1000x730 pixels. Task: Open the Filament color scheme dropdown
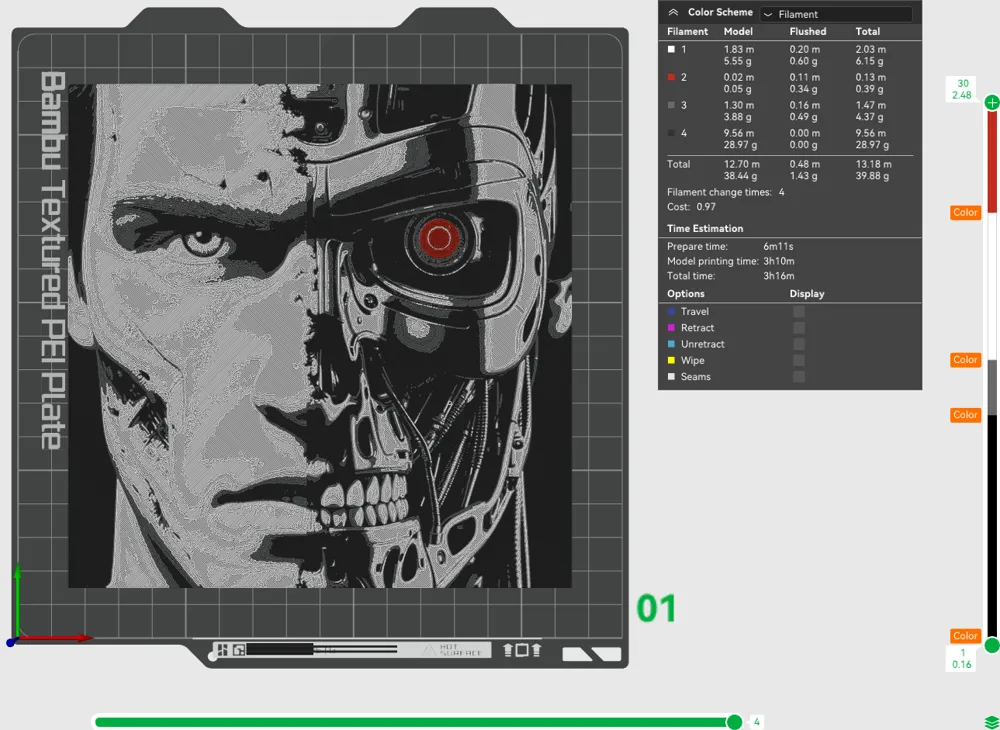coord(838,12)
